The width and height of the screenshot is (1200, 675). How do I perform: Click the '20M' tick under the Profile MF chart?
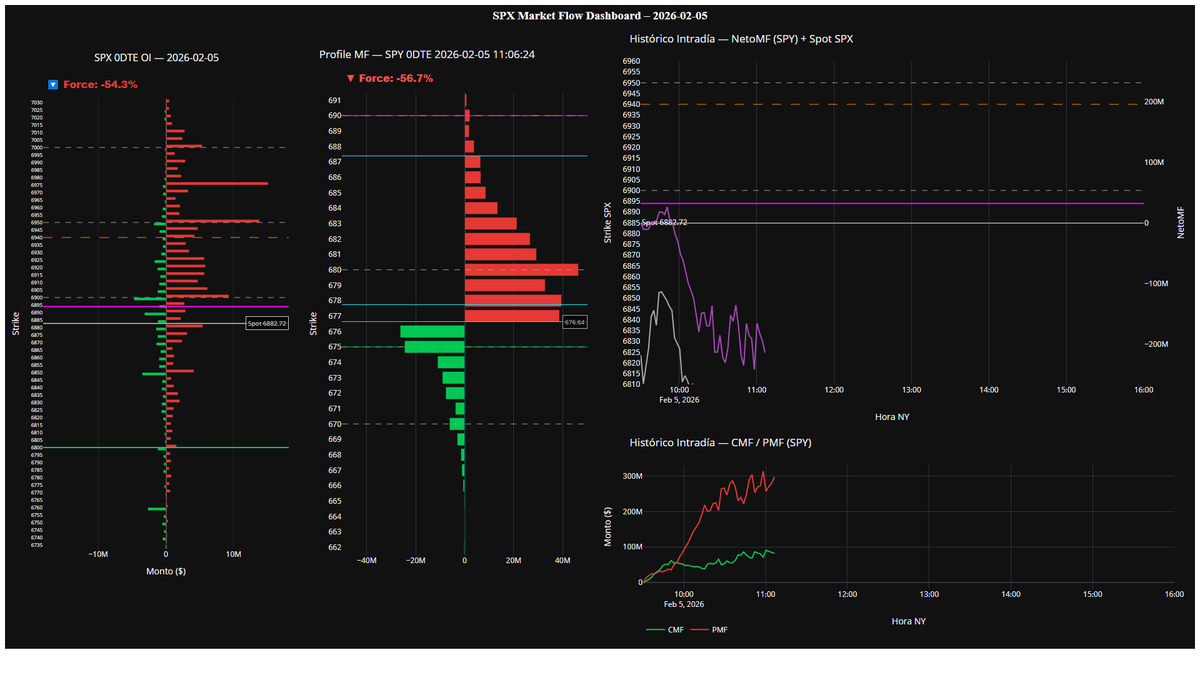click(x=514, y=560)
